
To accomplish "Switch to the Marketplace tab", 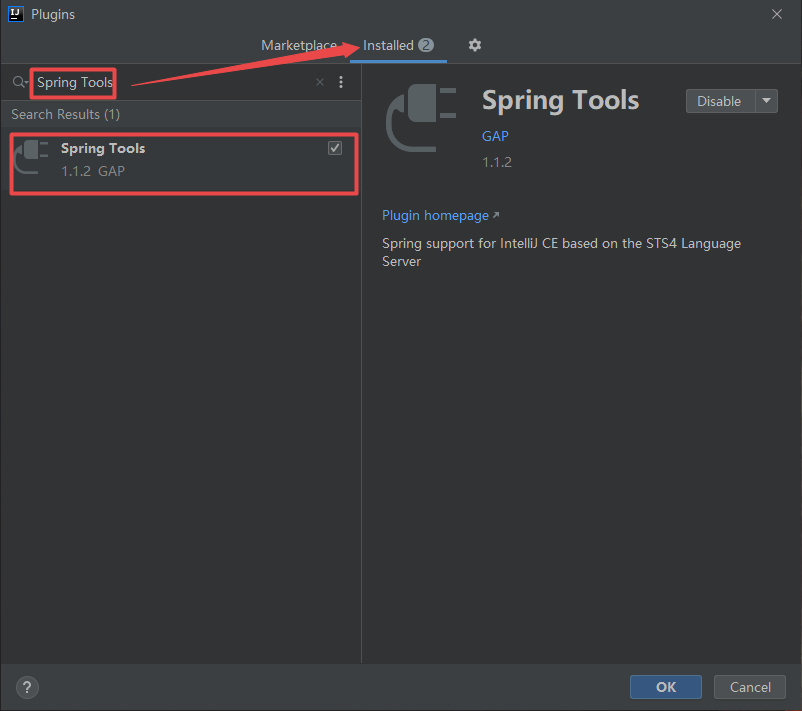I will point(299,45).
